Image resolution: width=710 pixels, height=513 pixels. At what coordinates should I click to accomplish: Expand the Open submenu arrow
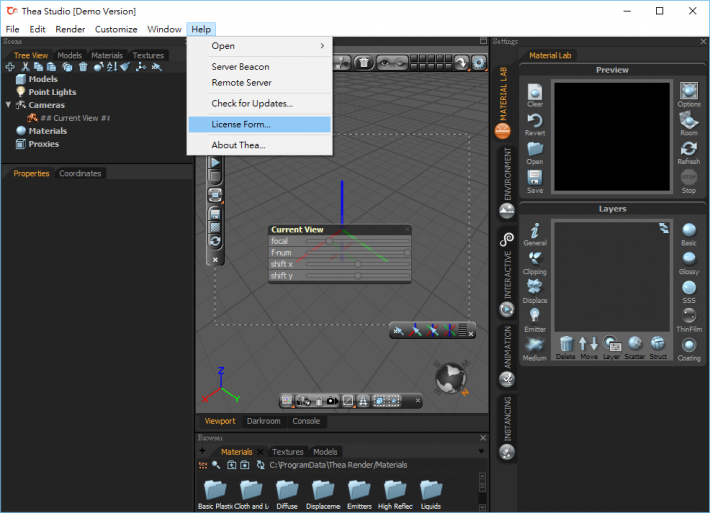click(x=321, y=46)
